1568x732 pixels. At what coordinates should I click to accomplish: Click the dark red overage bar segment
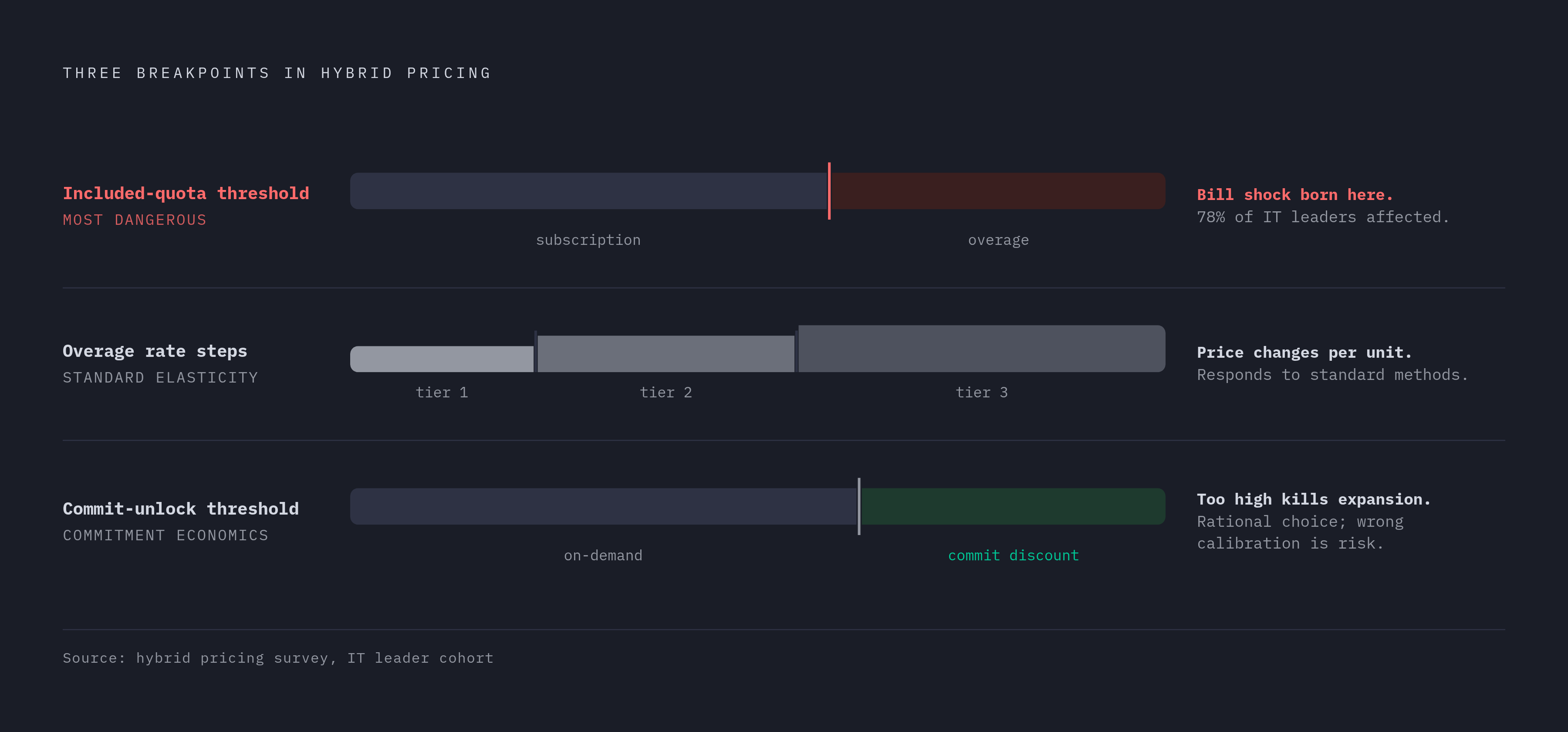point(998,190)
